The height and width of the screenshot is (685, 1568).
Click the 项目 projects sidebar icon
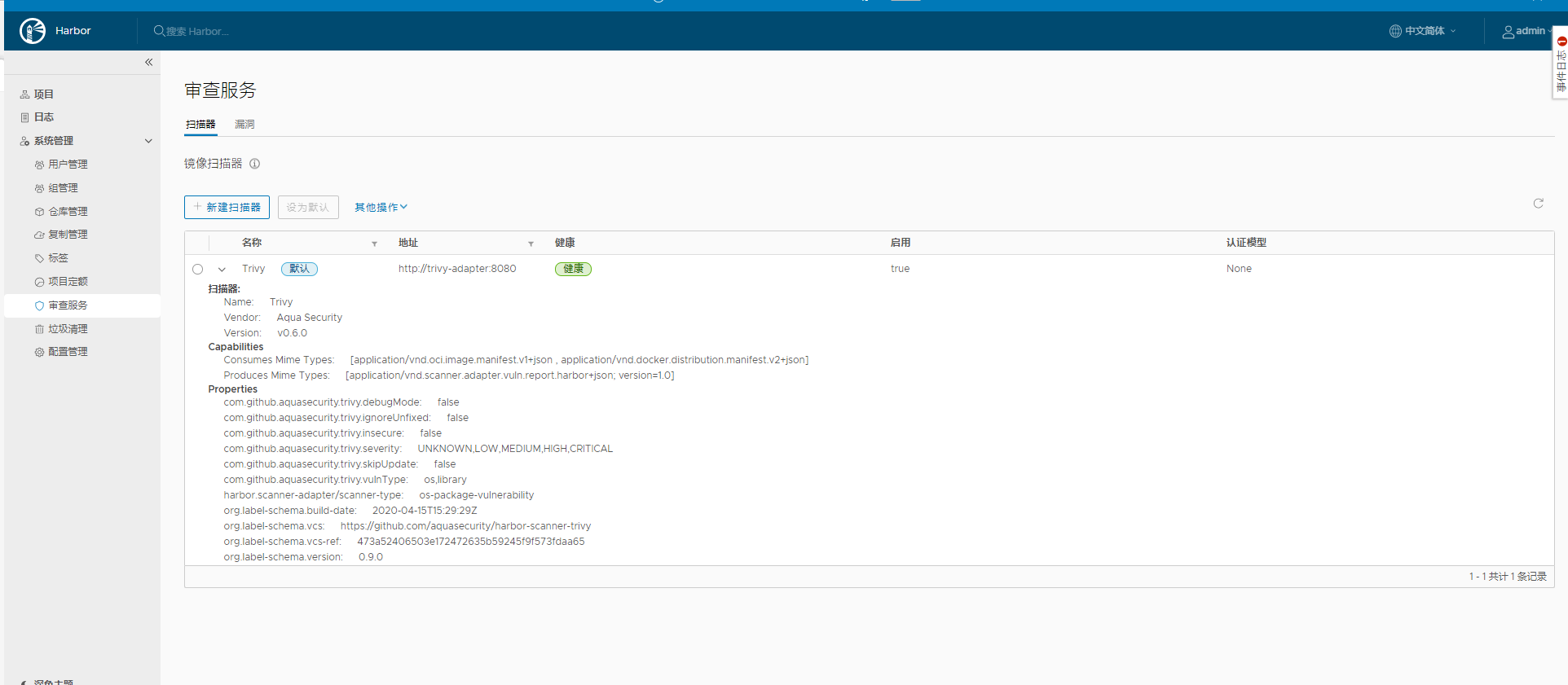click(x=25, y=94)
